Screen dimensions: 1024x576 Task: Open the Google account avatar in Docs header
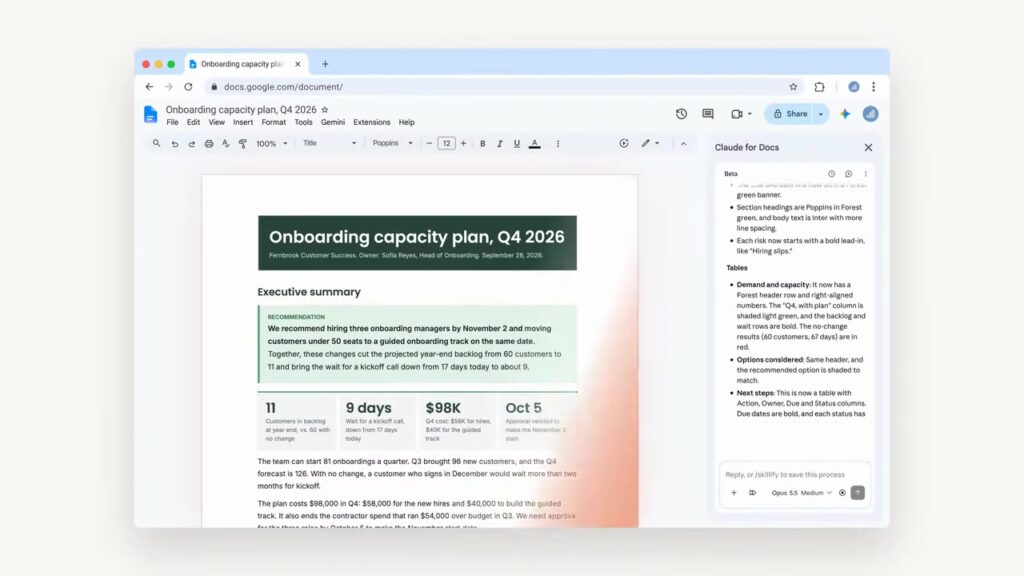[870, 114]
